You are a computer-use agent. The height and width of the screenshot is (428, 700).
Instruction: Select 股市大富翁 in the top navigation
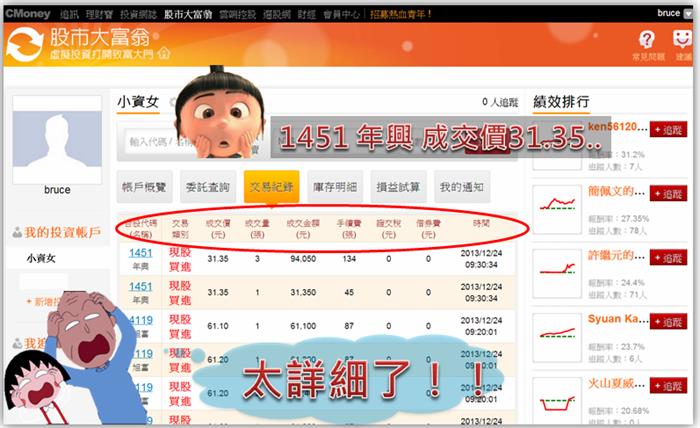[x=188, y=14]
